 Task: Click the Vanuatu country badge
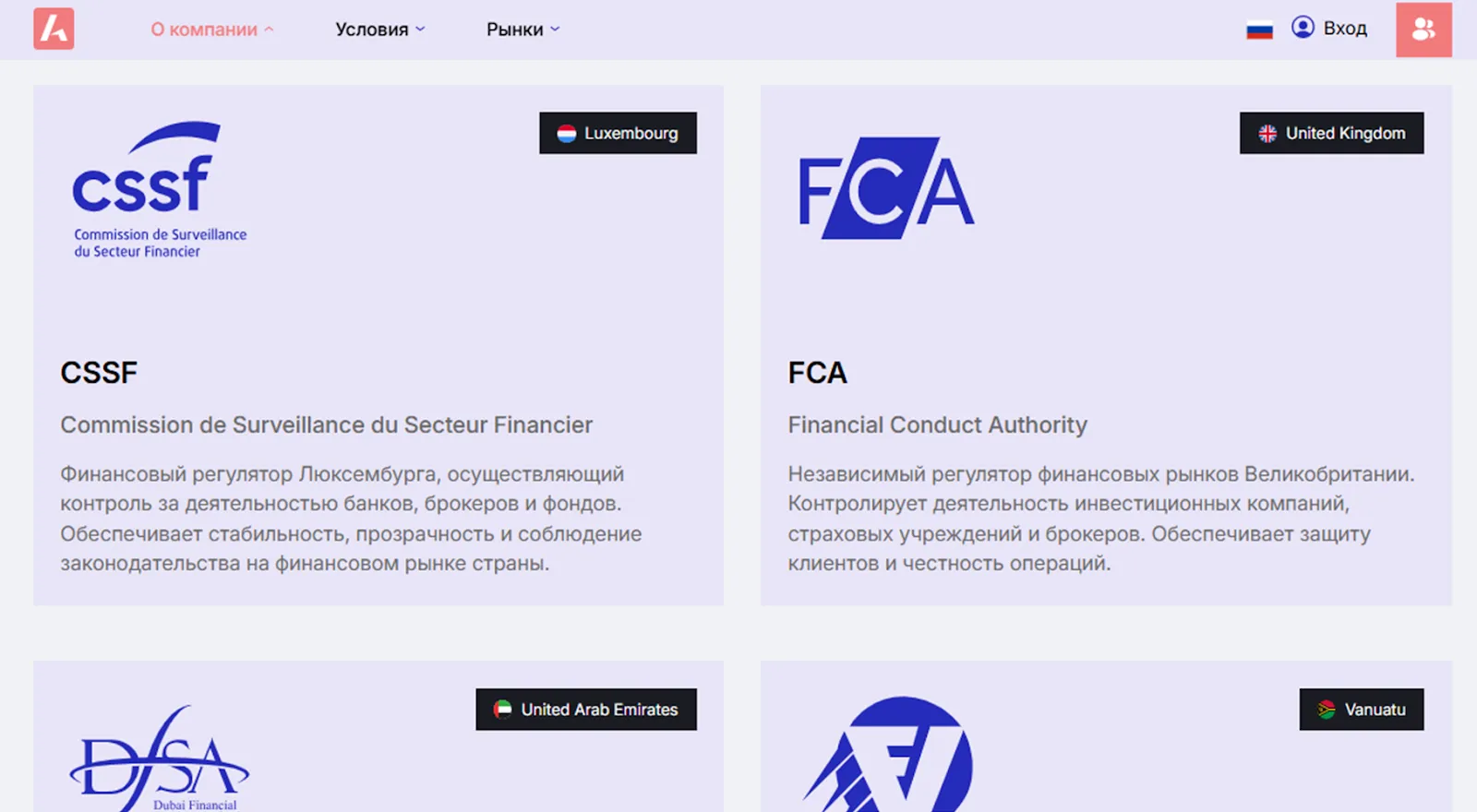(1362, 710)
